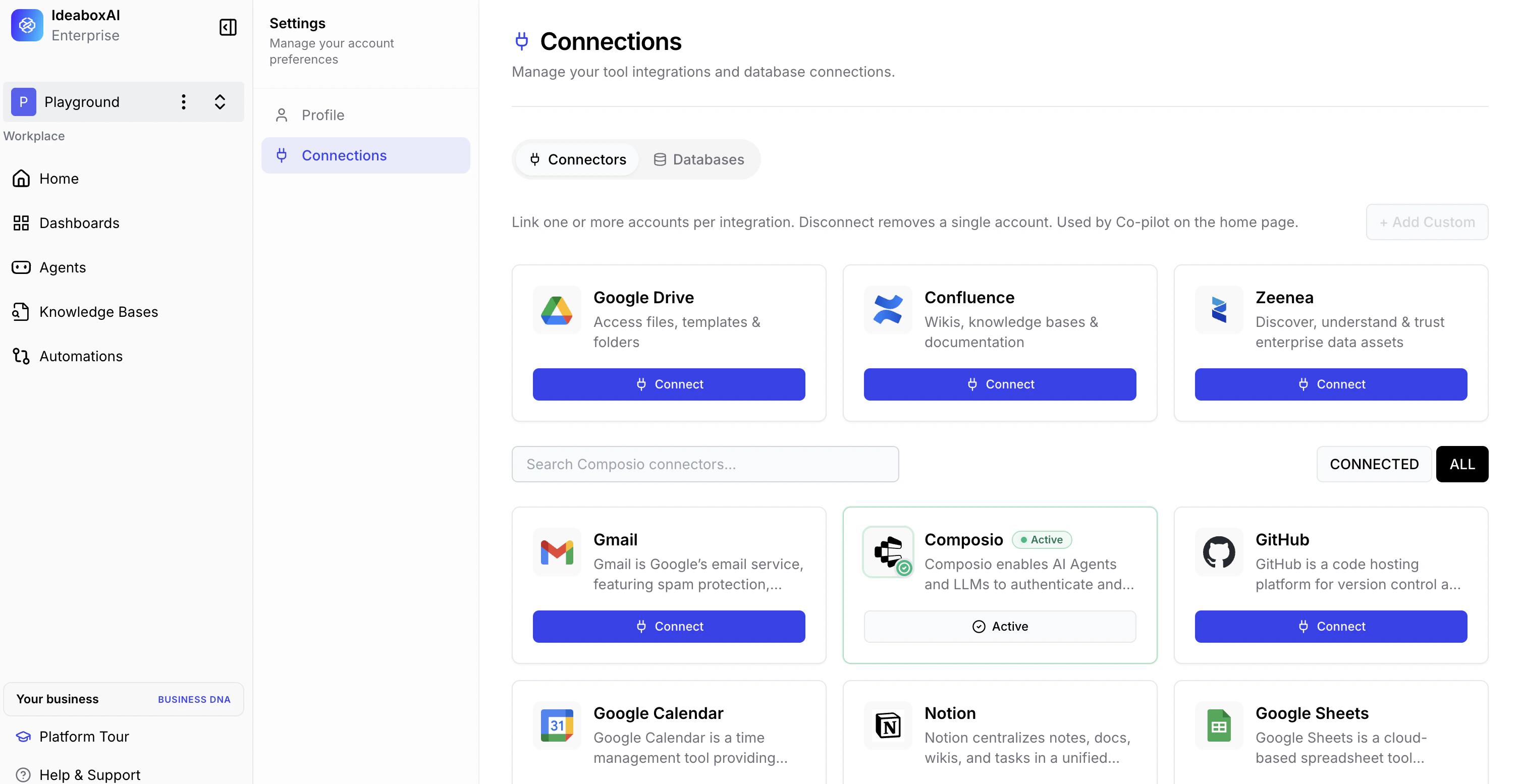The height and width of the screenshot is (784, 1520).
Task: Show ALL connectors filter
Action: pos(1461,464)
